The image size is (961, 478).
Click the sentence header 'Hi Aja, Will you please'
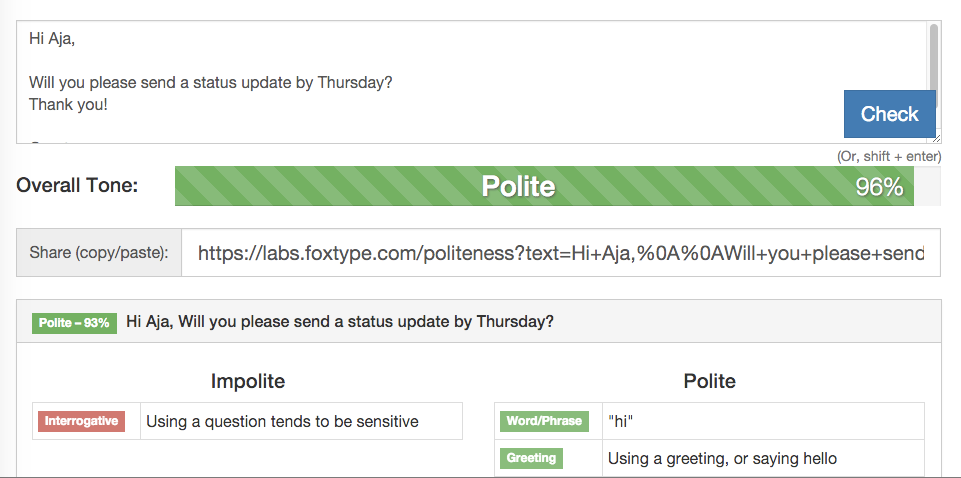click(x=340, y=322)
